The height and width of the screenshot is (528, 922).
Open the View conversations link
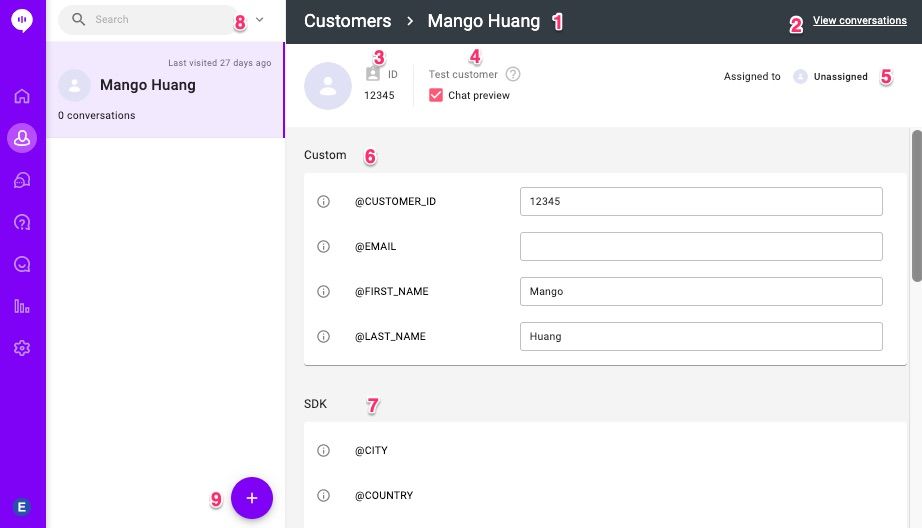click(x=860, y=21)
